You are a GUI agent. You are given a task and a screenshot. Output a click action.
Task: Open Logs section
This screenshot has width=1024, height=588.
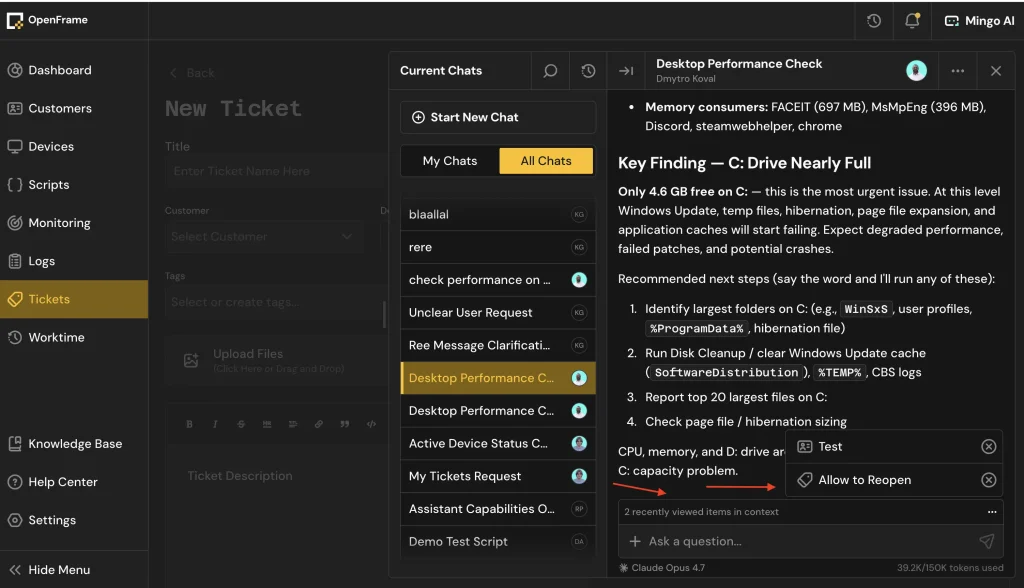(x=74, y=261)
